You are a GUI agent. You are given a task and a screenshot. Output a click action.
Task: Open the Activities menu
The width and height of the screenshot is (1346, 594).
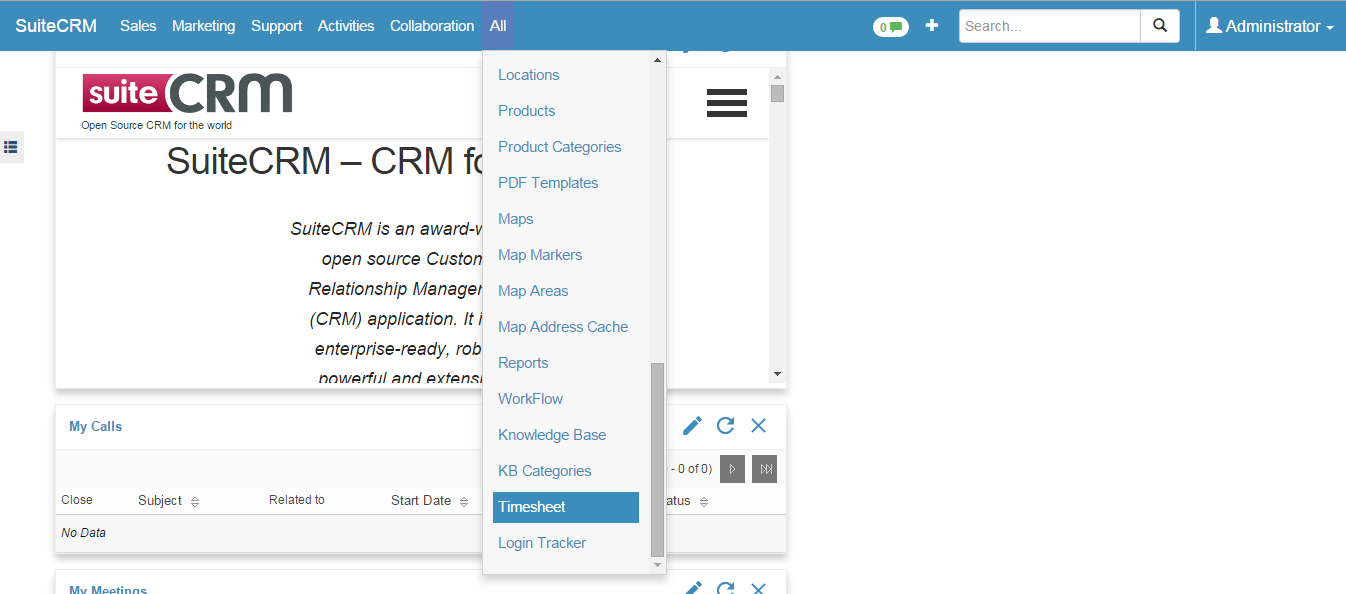pyautogui.click(x=346, y=26)
